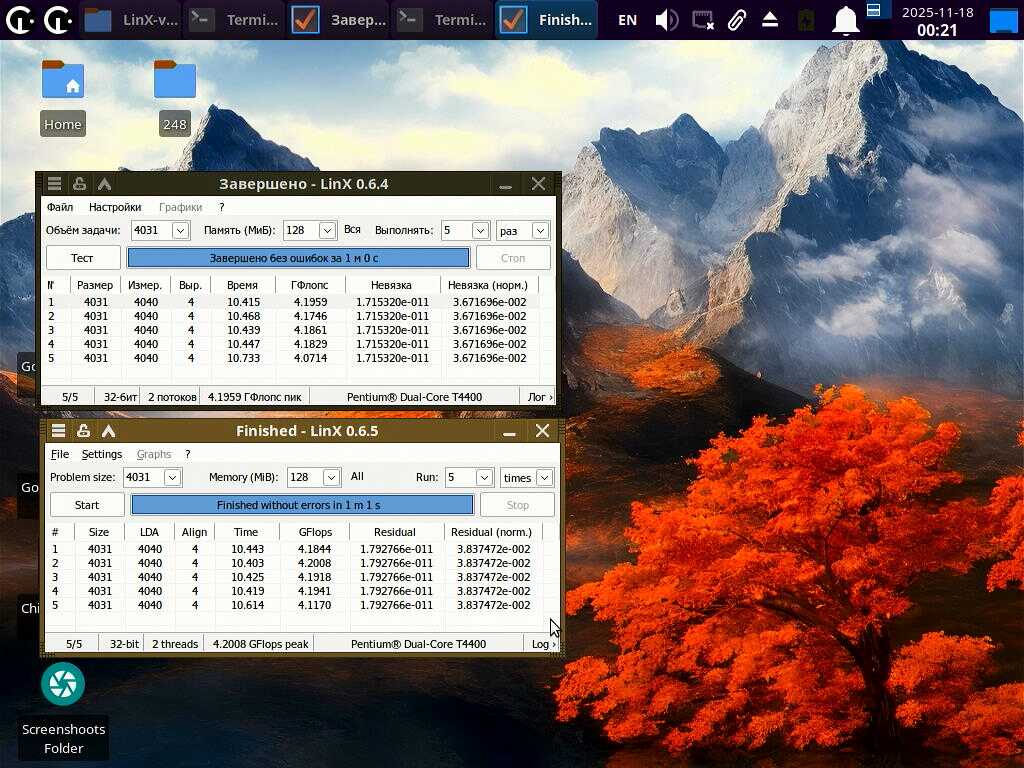
Task: Open the File menu in LinX 0.6.5
Action: (x=59, y=454)
